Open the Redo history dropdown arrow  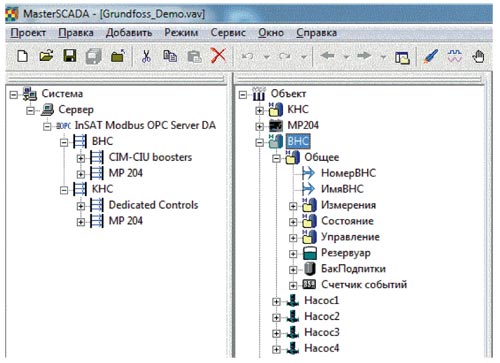(x=304, y=57)
